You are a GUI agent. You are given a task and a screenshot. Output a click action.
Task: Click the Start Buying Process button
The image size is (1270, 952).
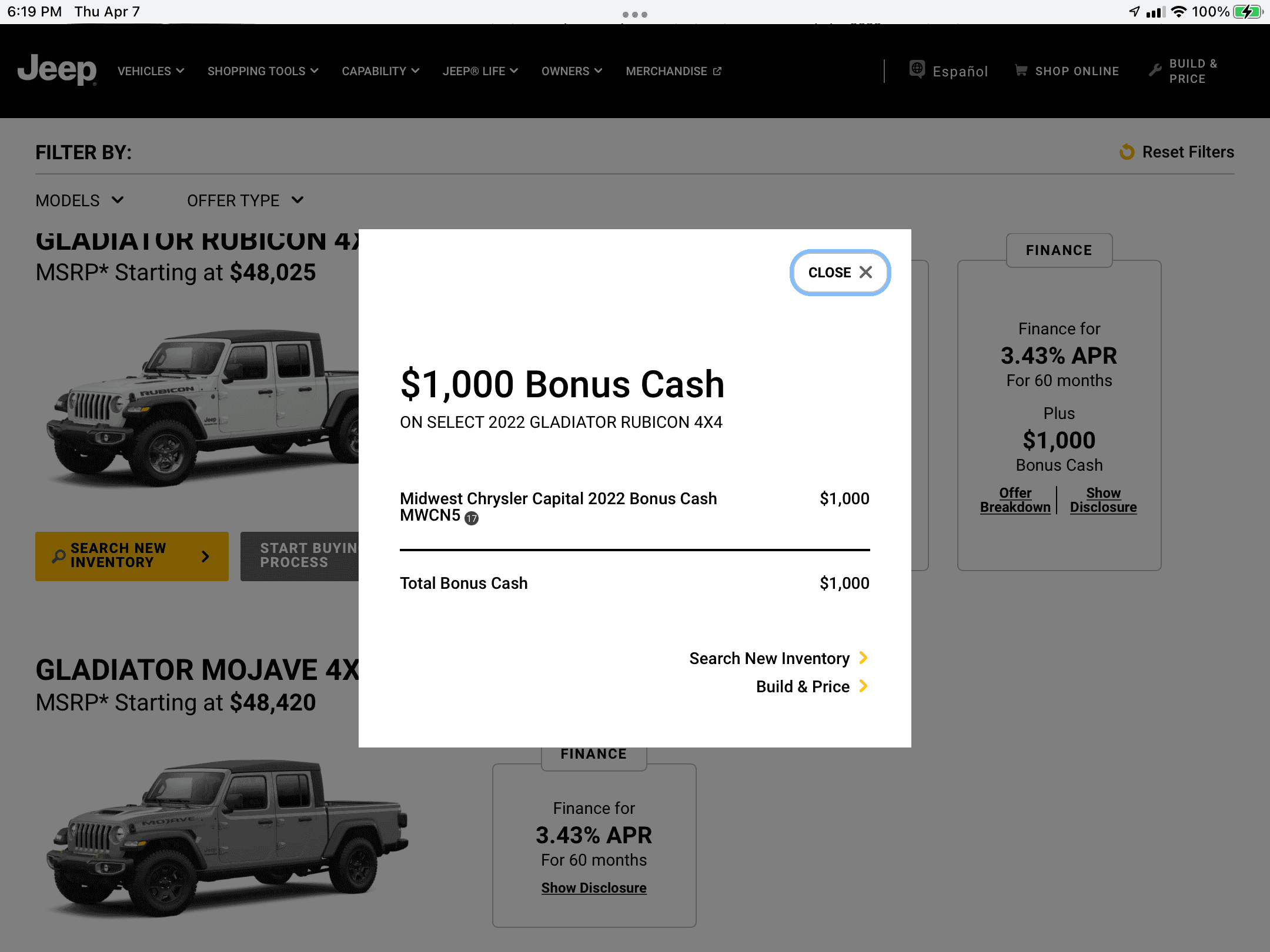[x=300, y=556]
